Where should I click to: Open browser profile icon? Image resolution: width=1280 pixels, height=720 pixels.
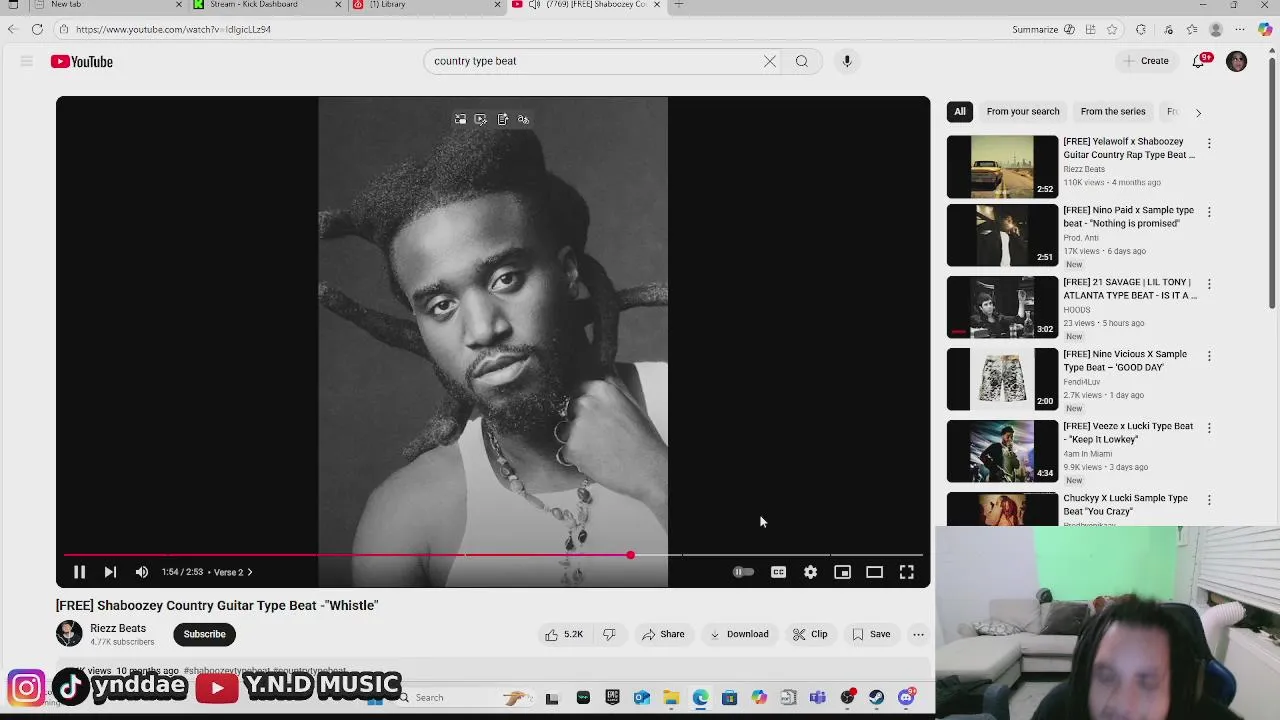(1216, 30)
